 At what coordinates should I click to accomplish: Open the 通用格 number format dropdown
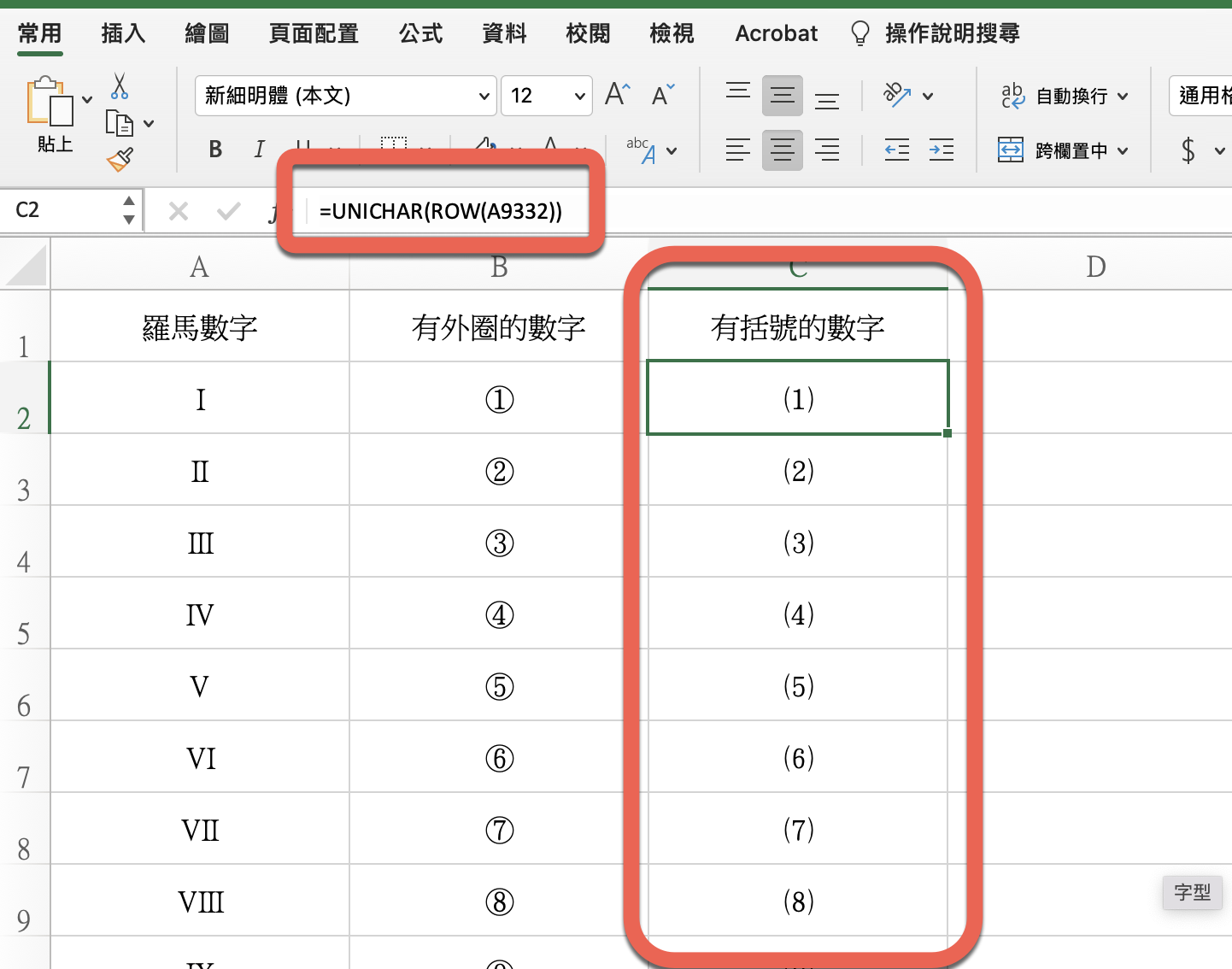pyautogui.click(x=1200, y=96)
